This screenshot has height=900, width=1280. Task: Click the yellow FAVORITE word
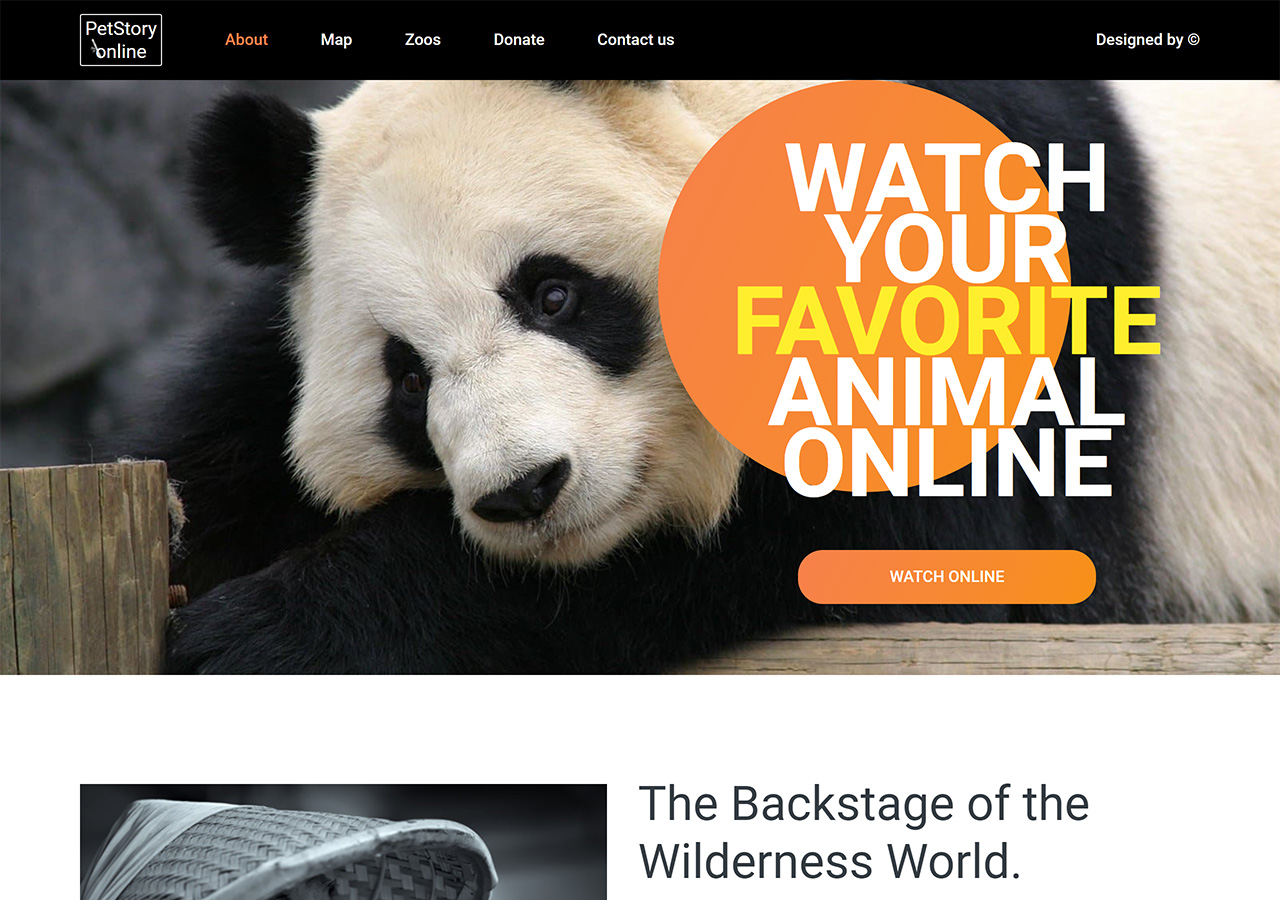(948, 322)
